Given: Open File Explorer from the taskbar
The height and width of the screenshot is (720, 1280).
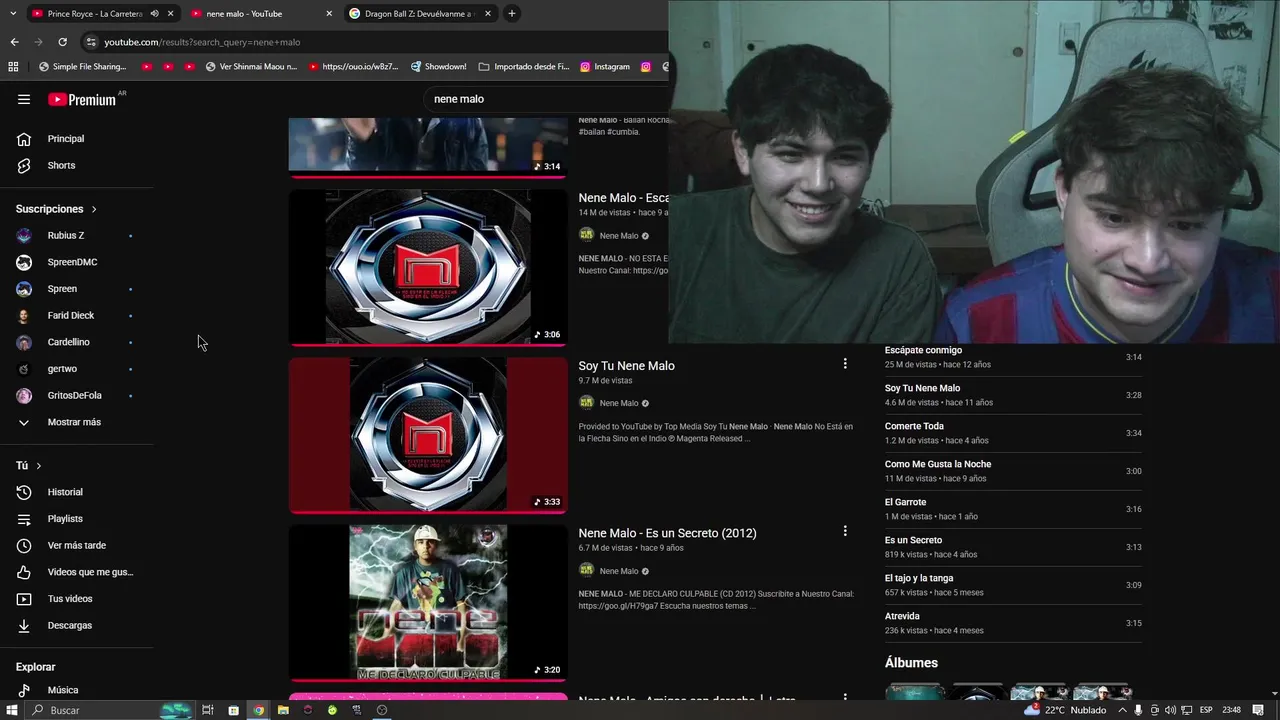Looking at the screenshot, I should [x=283, y=710].
